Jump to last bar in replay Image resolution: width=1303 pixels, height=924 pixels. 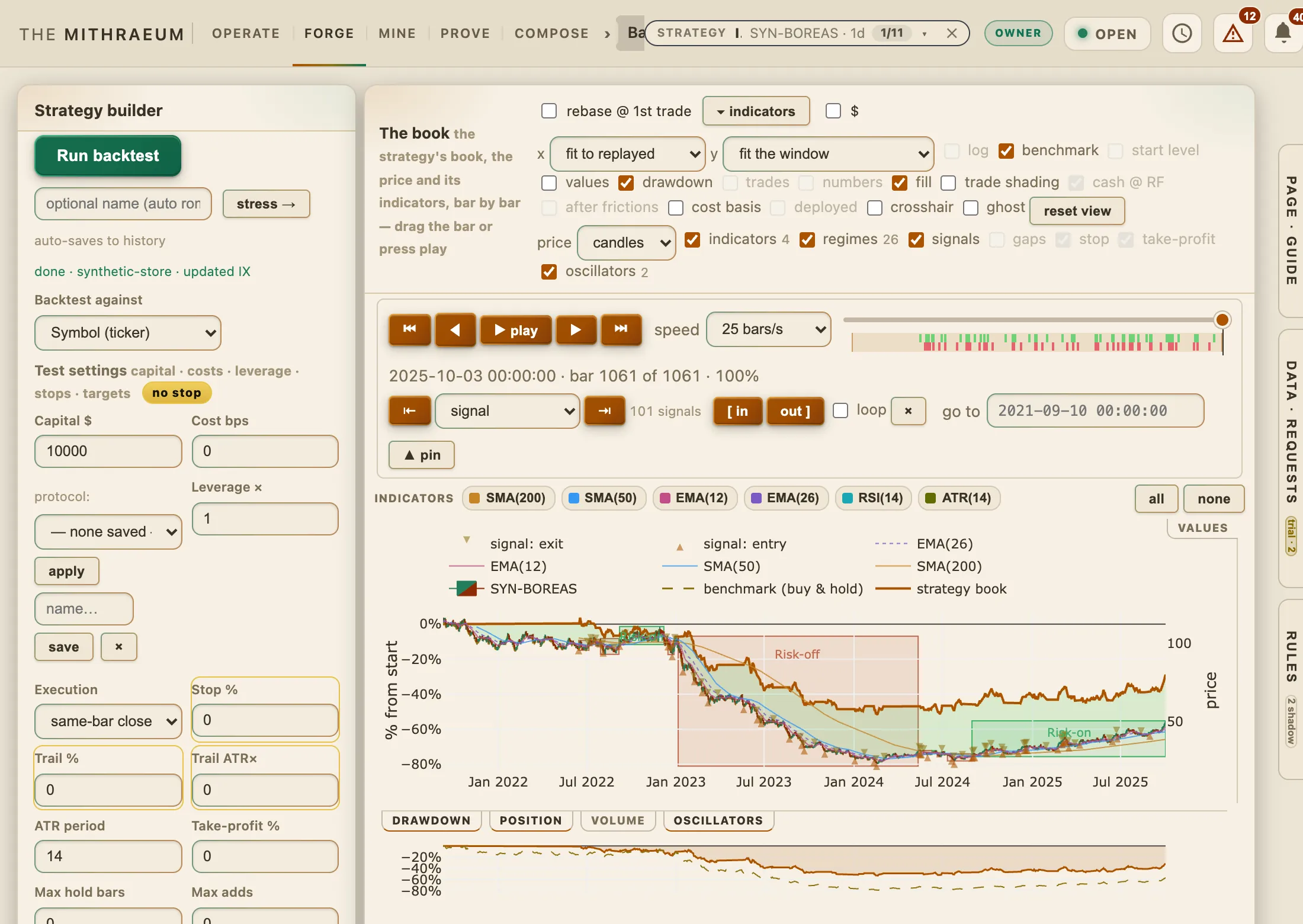click(621, 329)
